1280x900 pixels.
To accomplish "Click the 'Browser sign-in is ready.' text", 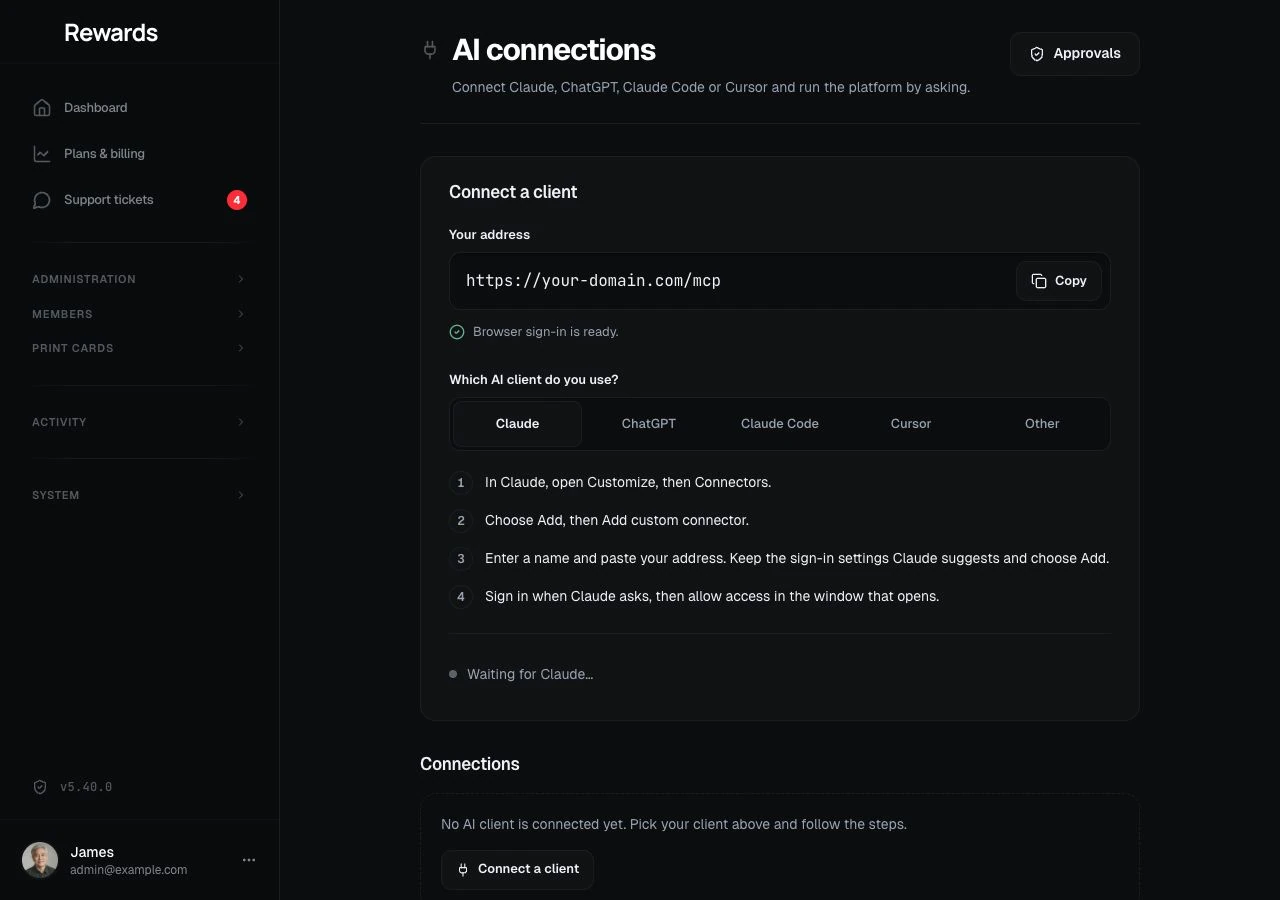I will tap(546, 332).
